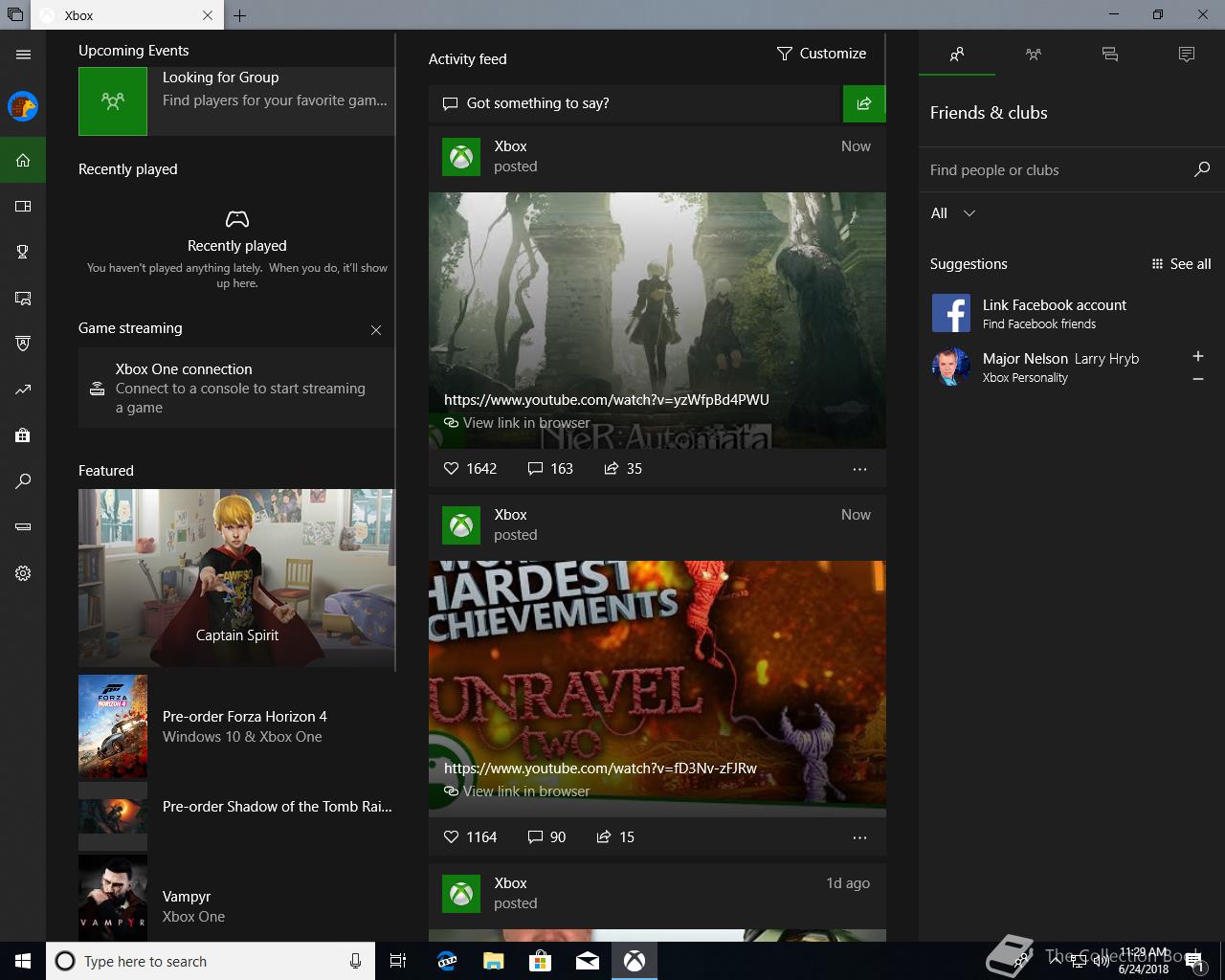Open Settings gear in sidebar
The height and width of the screenshot is (980, 1225).
tap(23, 573)
